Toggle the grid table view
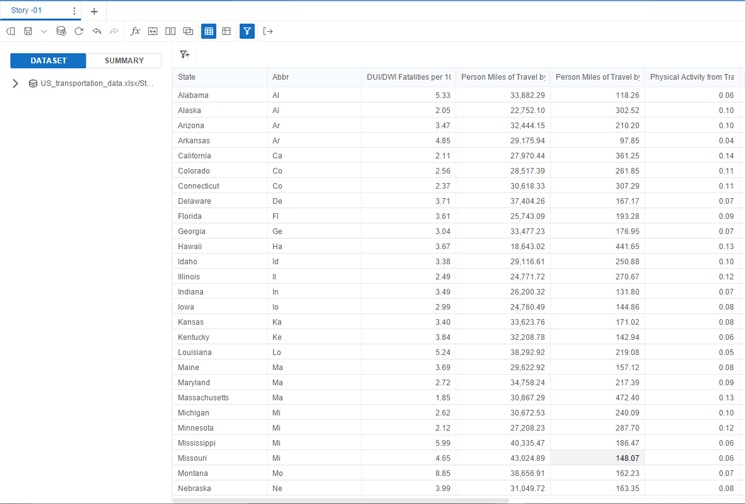745x504 pixels. coord(209,31)
